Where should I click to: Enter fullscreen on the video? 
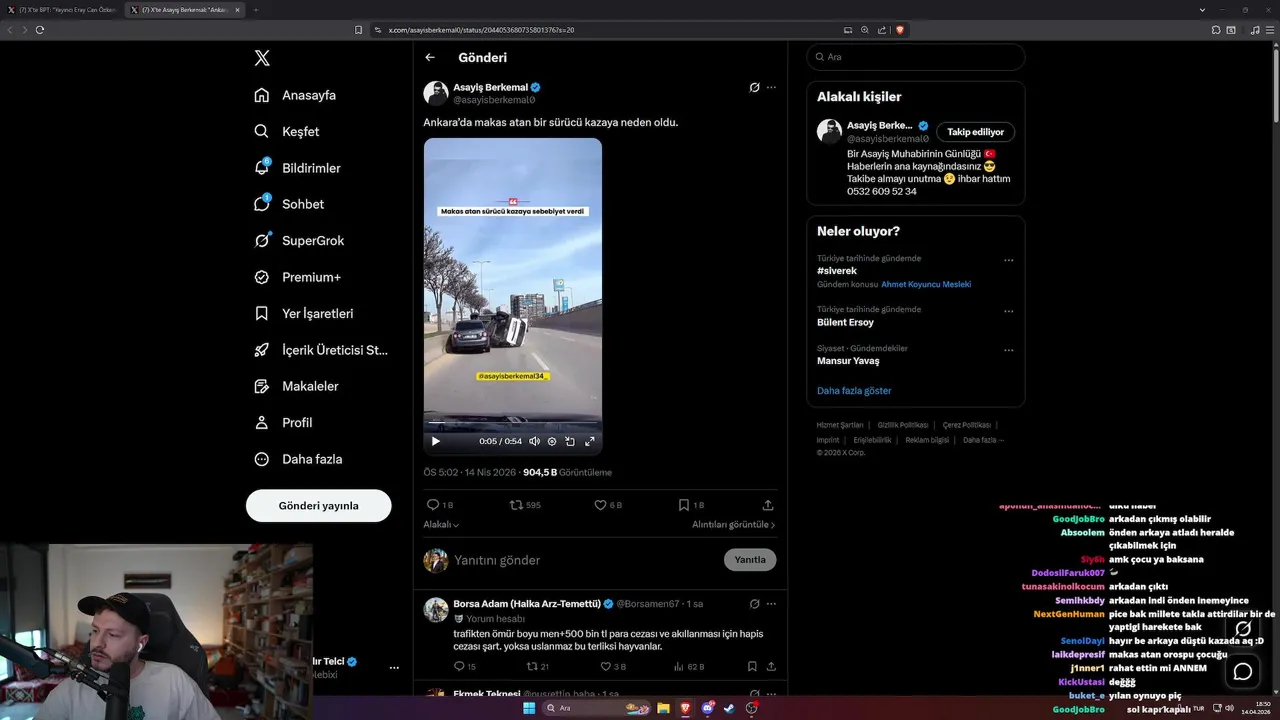pos(589,441)
